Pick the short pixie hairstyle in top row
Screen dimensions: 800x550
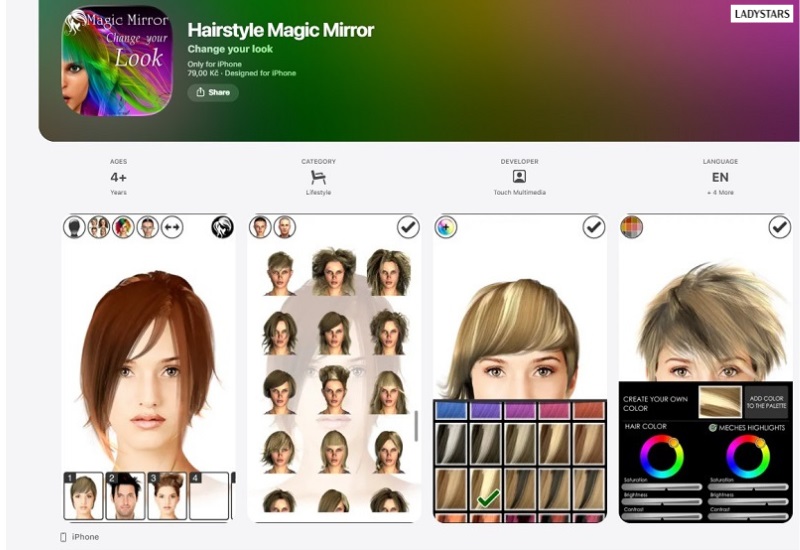pos(279,273)
